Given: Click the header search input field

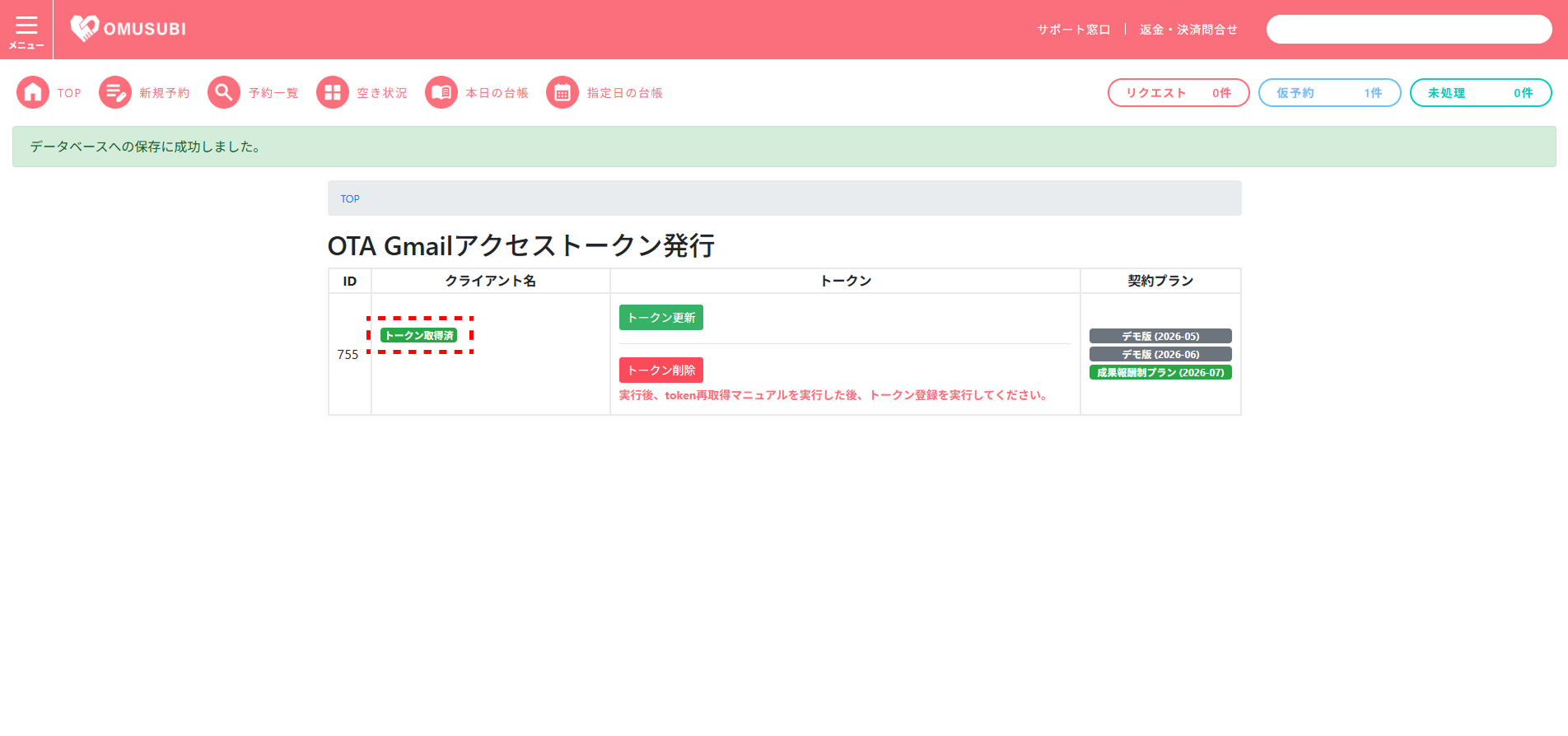Looking at the screenshot, I should point(1409,30).
